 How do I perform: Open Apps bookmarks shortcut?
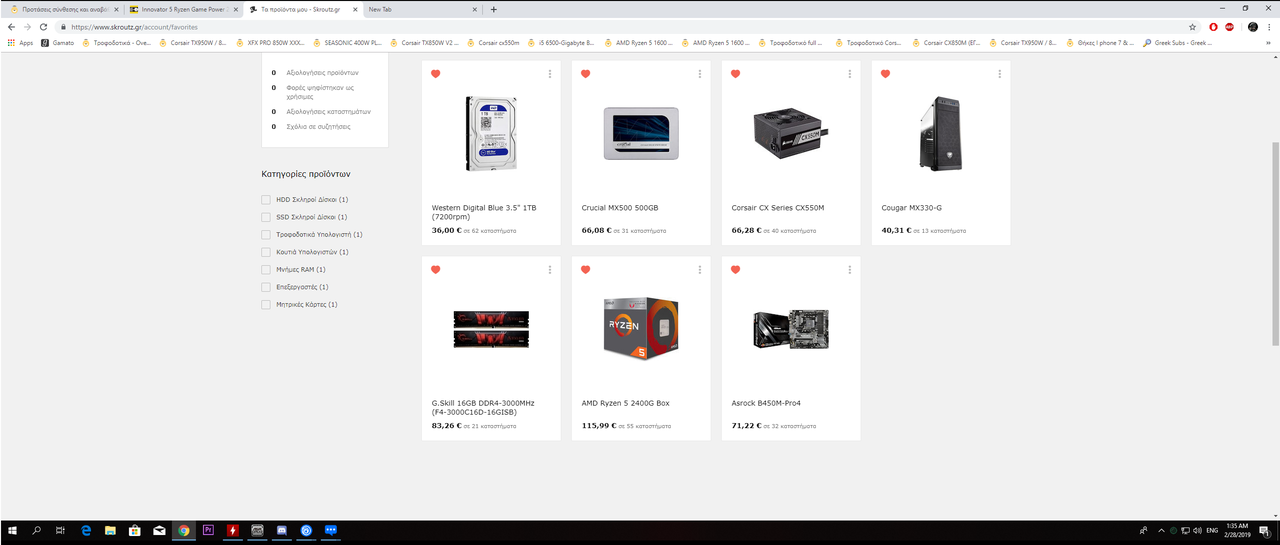(x=20, y=43)
